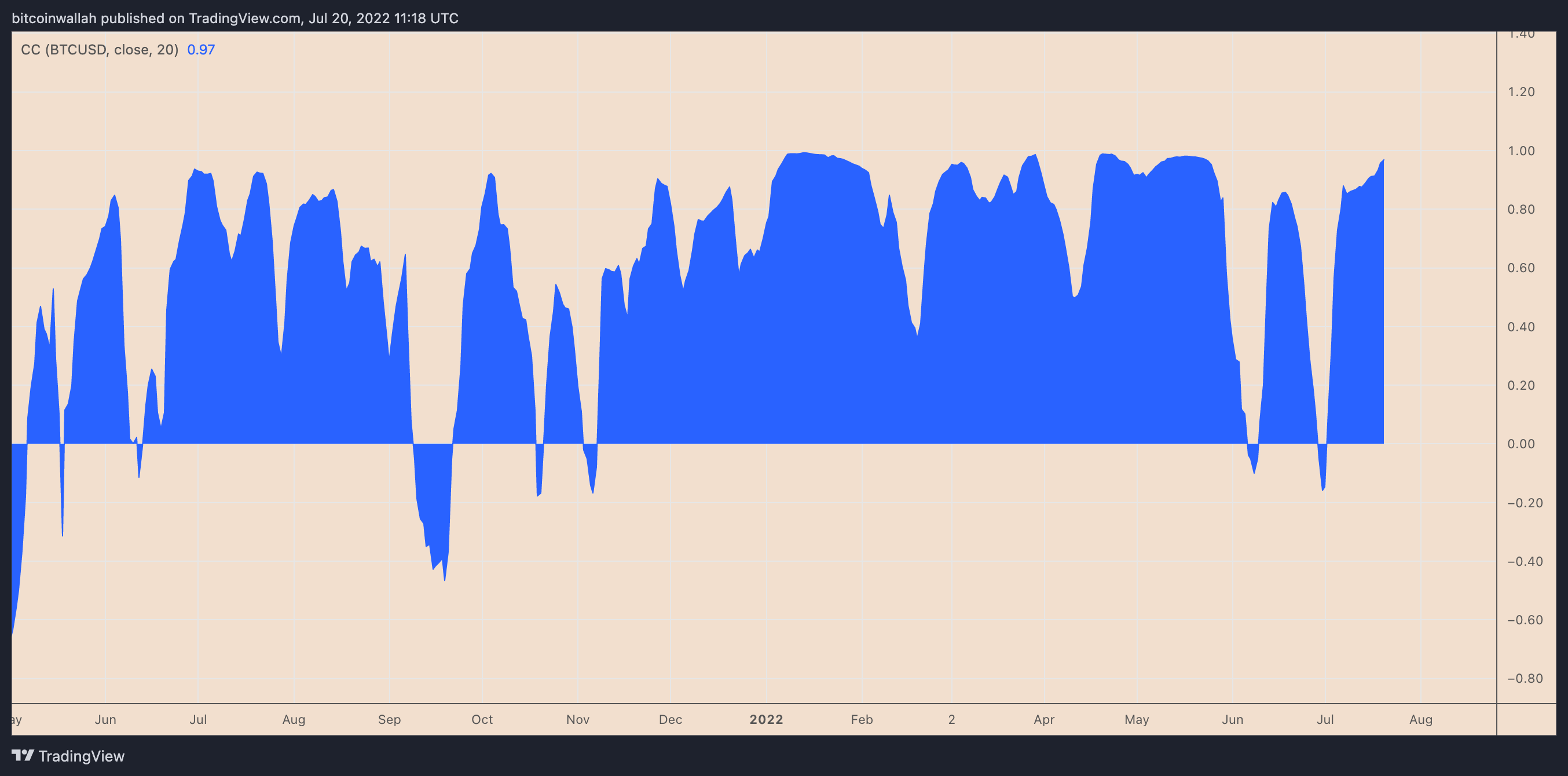1568x776 pixels.
Task: Click the TradingView brand text link
Action: coord(81,756)
